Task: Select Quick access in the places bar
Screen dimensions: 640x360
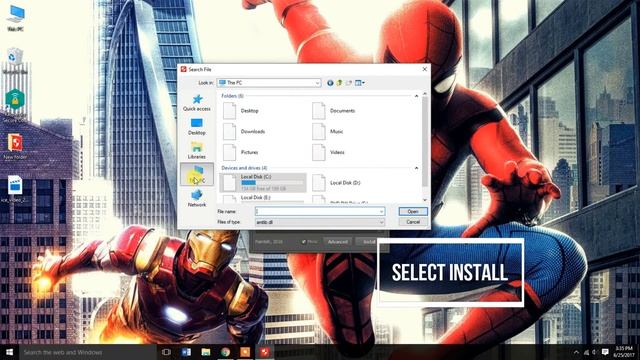Action: point(197,103)
